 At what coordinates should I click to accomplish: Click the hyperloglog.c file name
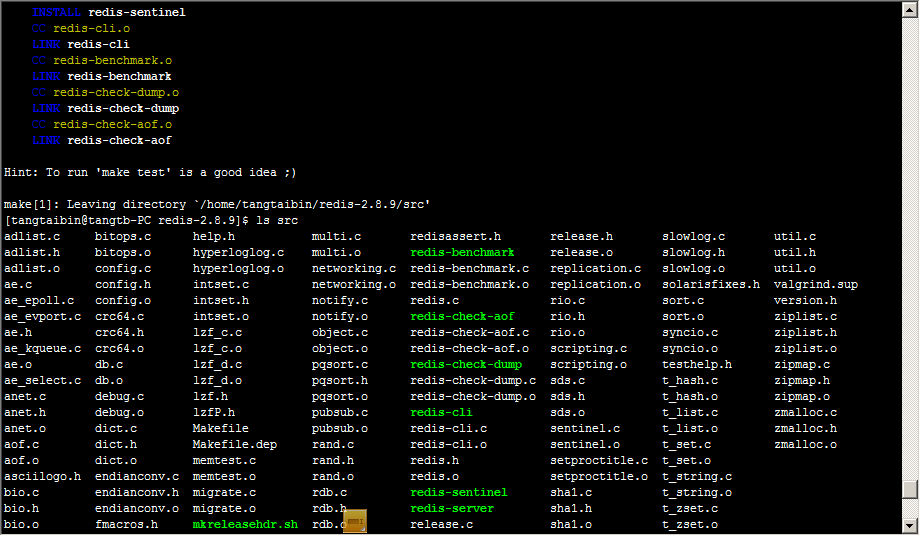pos(238,252)
